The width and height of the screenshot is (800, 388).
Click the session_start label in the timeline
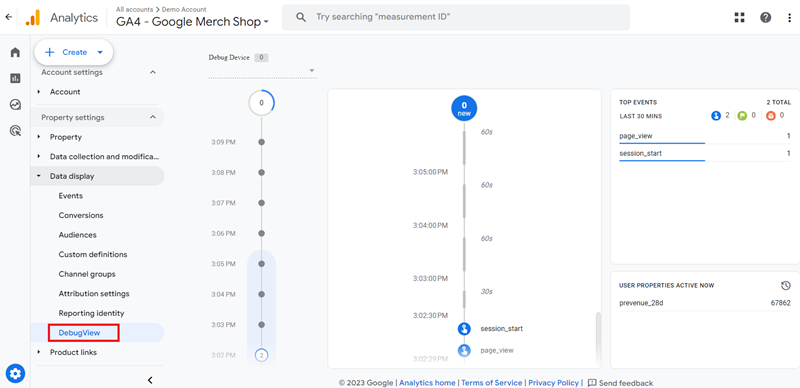[x=502, y=329]
